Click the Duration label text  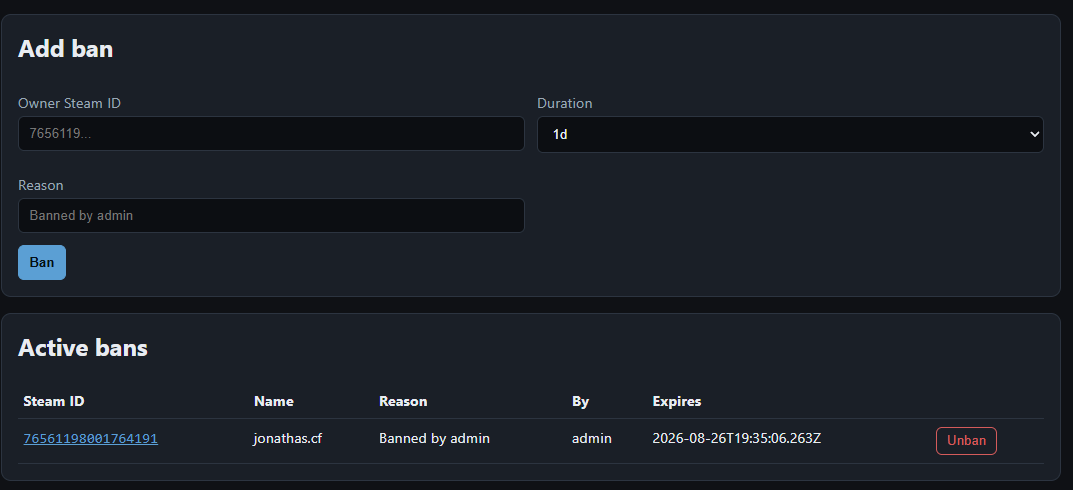[x=565, y=103]
